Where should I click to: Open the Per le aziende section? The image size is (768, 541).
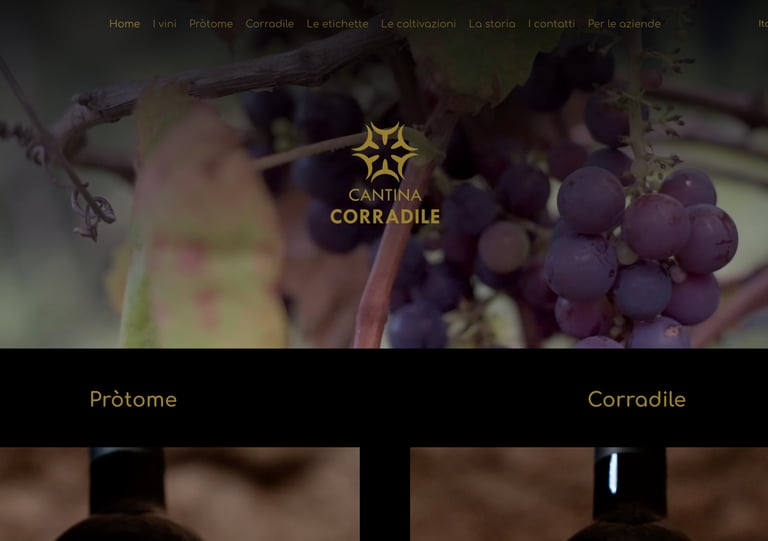pyautogui.click(x=624, y=24)
